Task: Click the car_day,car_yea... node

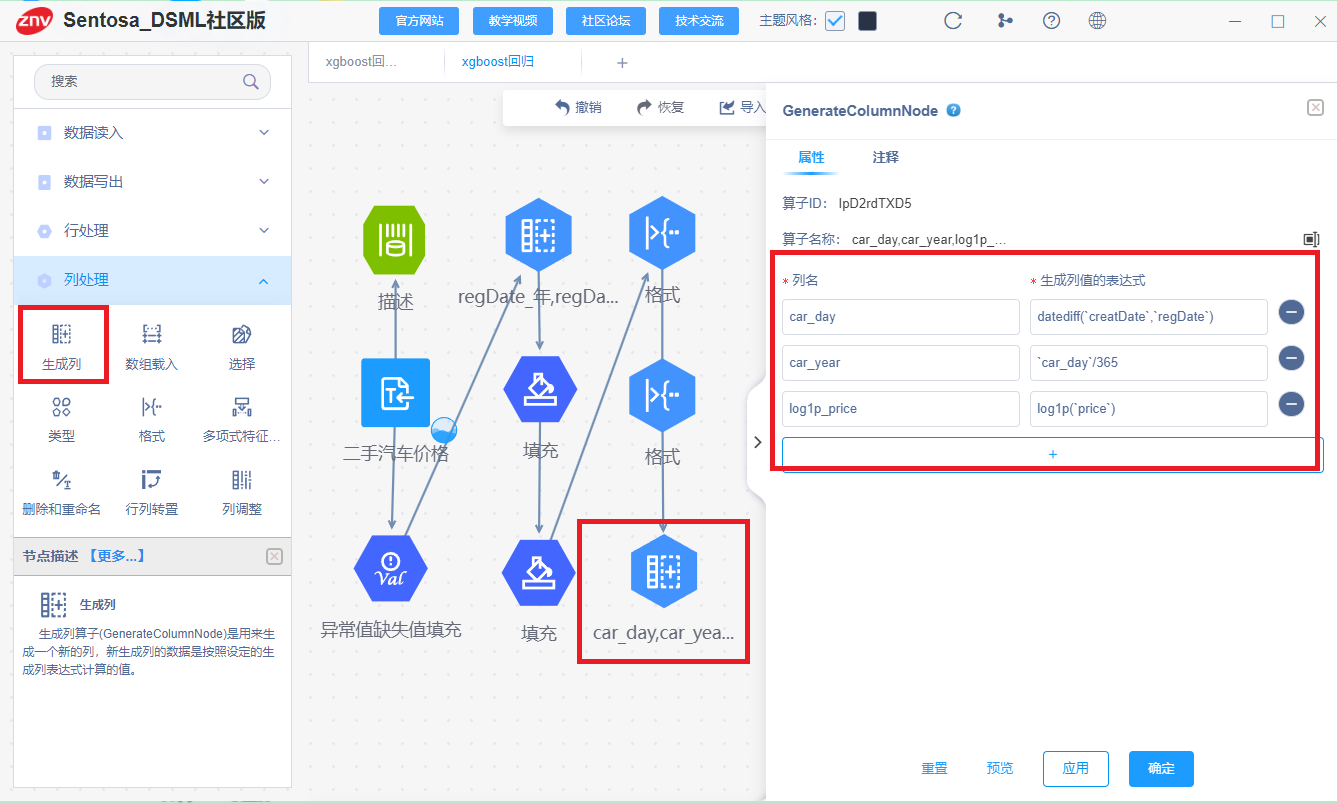Action: point(664,572)
